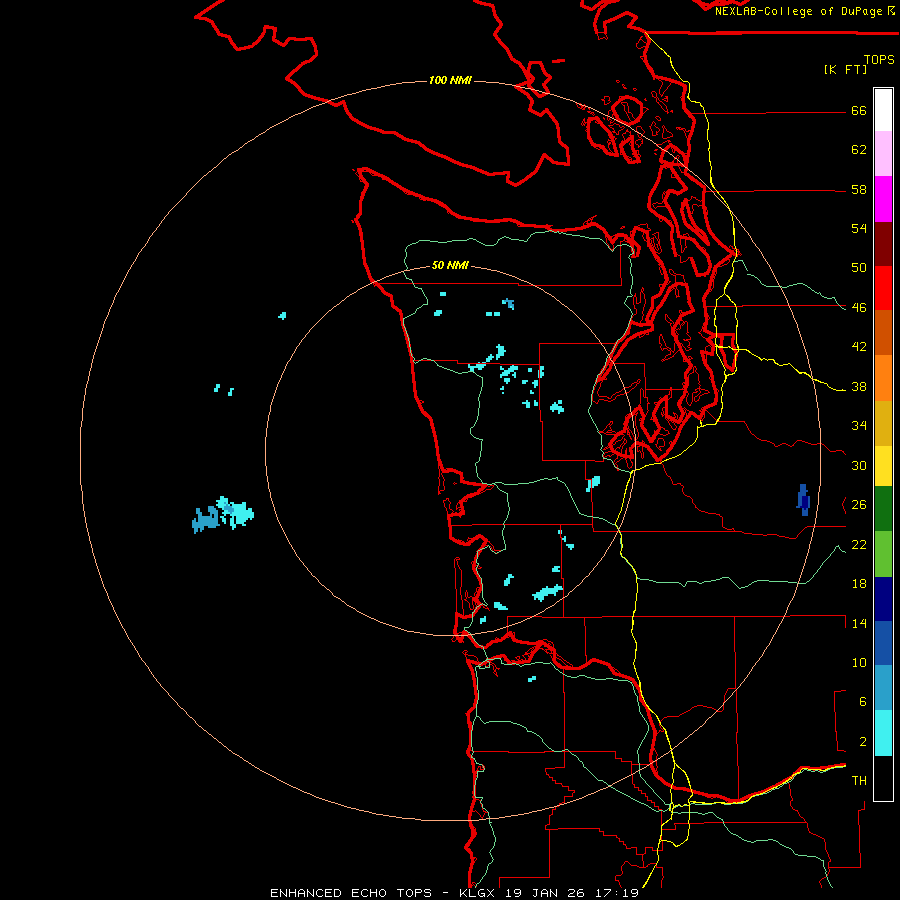Viewport: 900px width, 900px height.
Task: Click the legend value '38'
Action: (x=859, y=386)
